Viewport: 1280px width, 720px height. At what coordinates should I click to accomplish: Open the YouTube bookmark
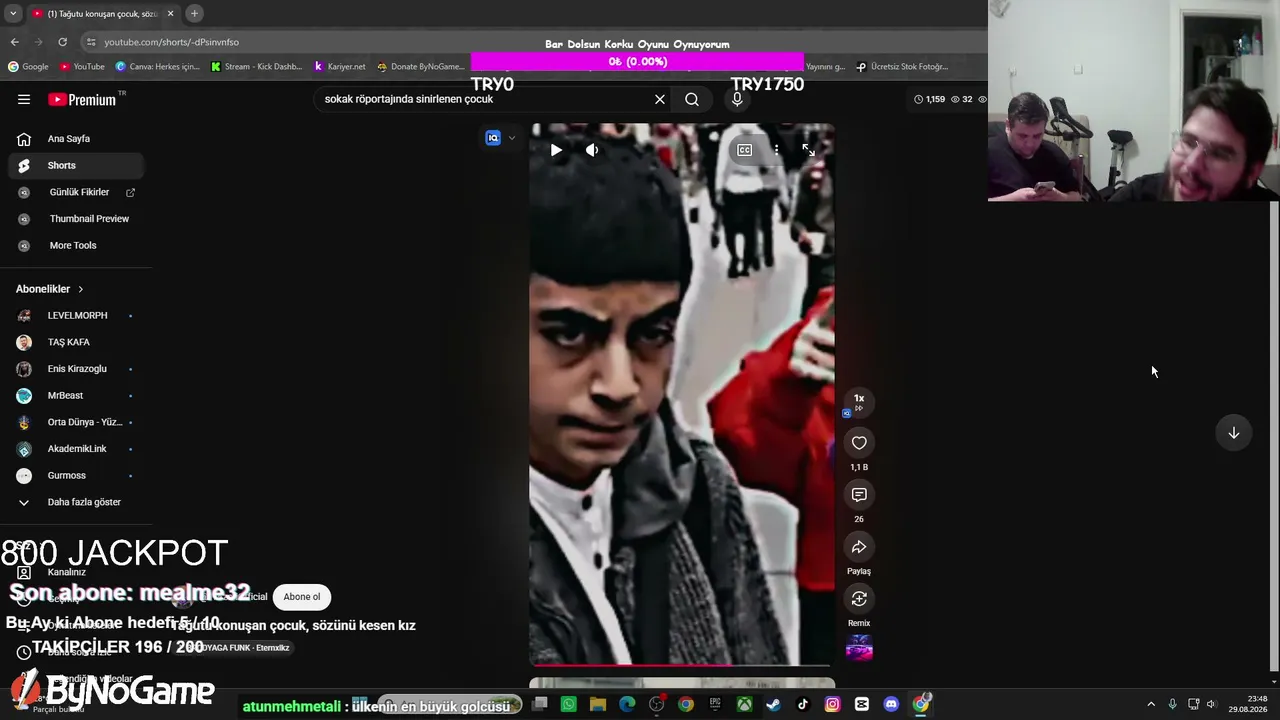[82, 67]
